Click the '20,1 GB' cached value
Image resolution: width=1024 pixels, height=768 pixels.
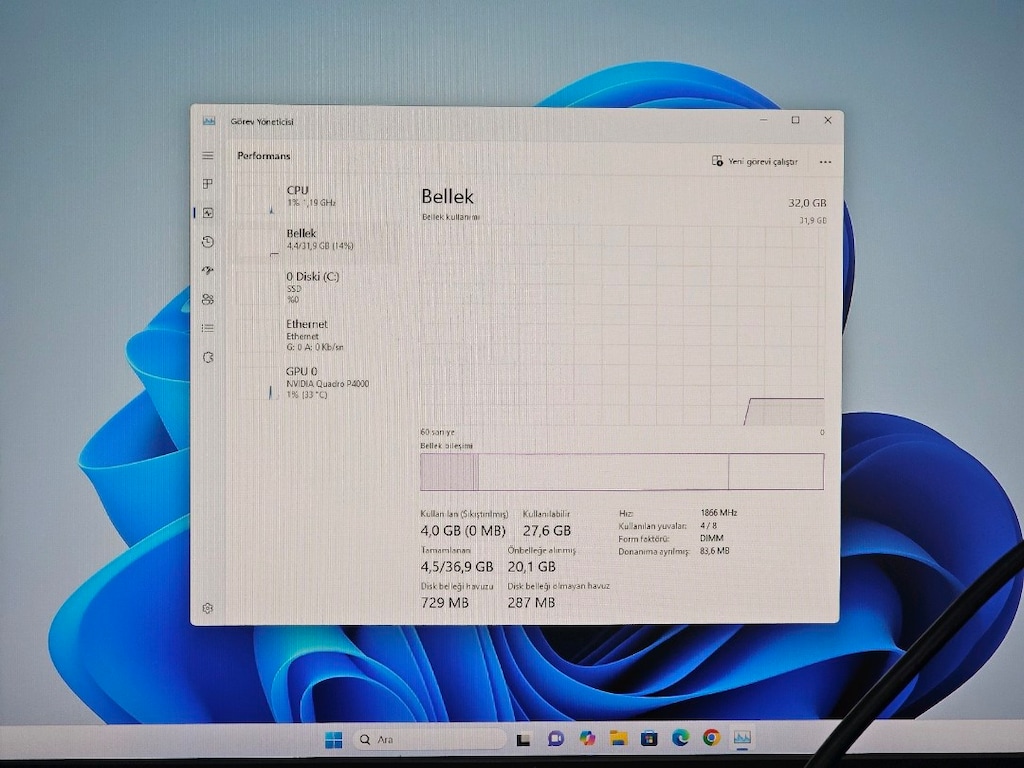click(532, 566)
